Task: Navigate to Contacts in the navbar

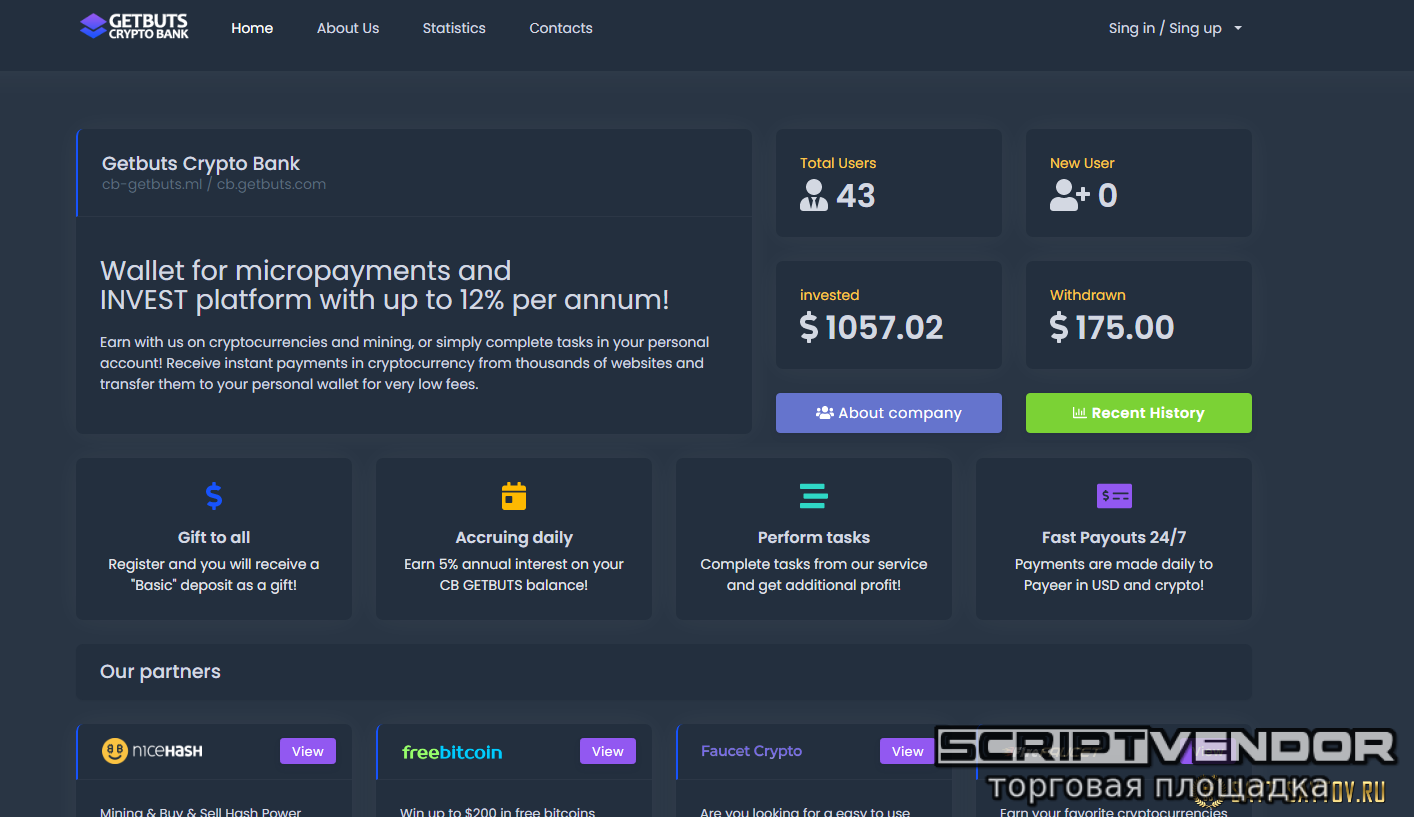Action: point(561,28)
